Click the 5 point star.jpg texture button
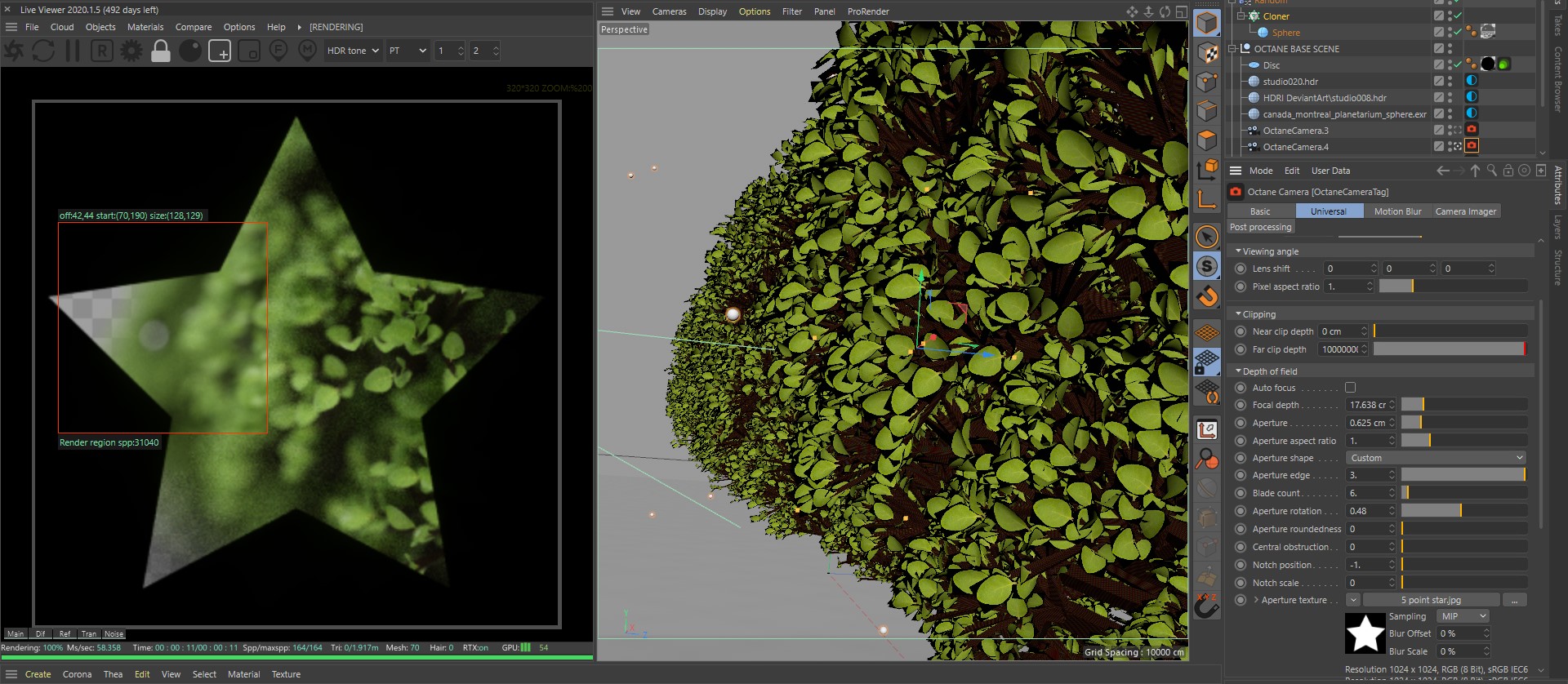 (1431, 600)
